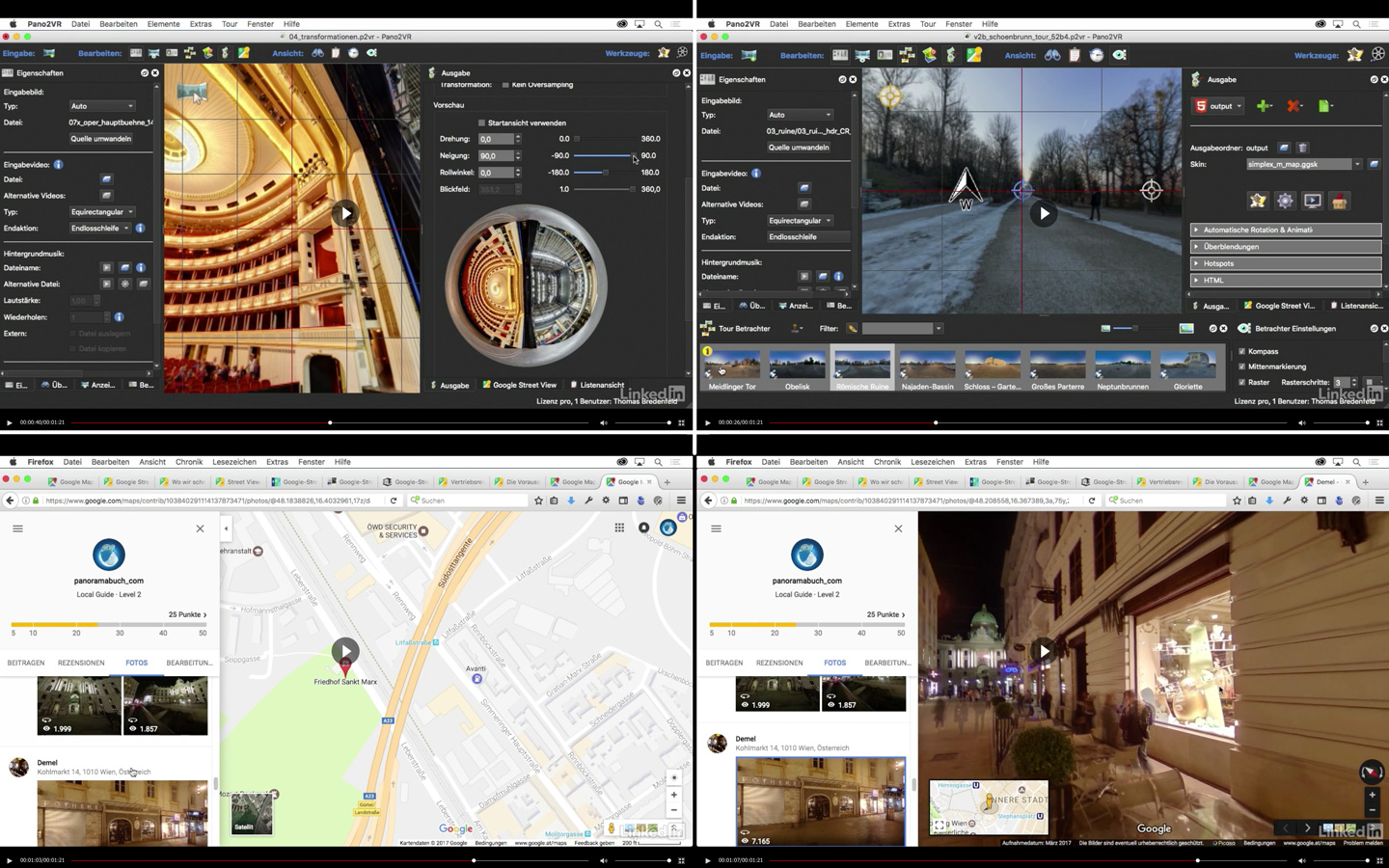Remove output with red X icon in Ausgabe
The image size is (1389, 868).
(1294, 106)
